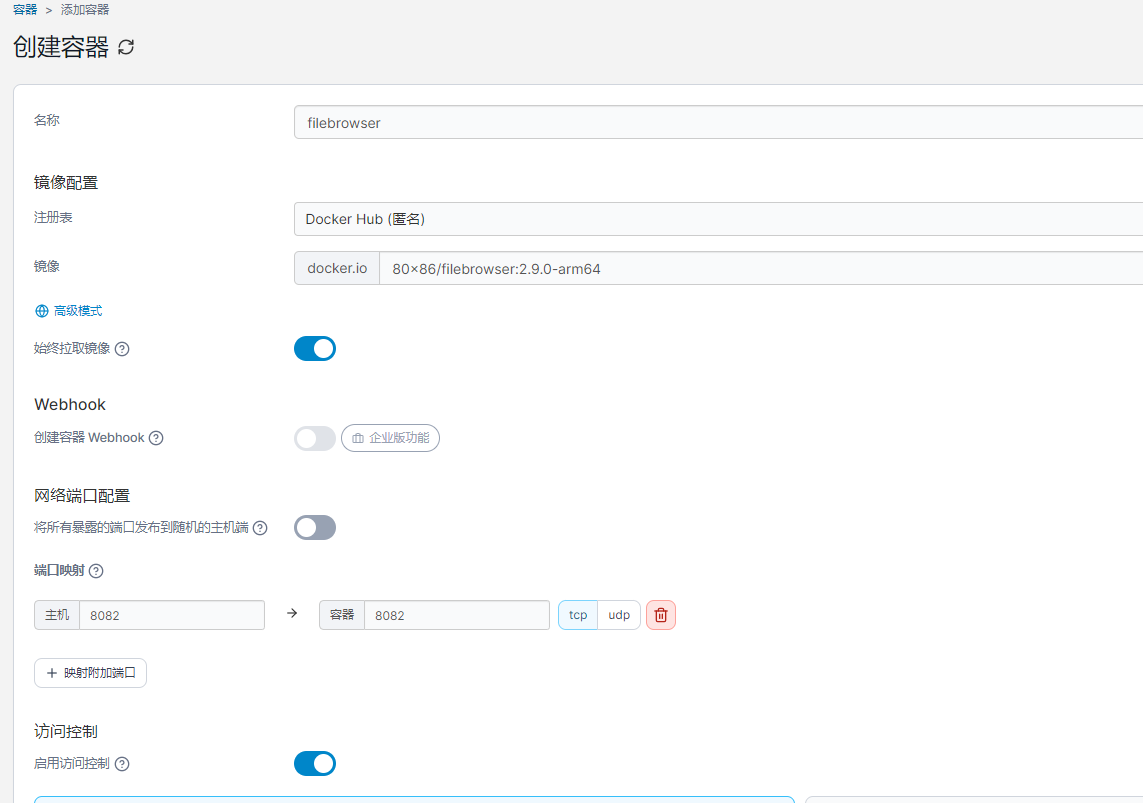Viewport: 1143px width, 803px height.
Task: Click the 容器 label of port mapping
Action: pyautogui.click(x=342, y=615)
